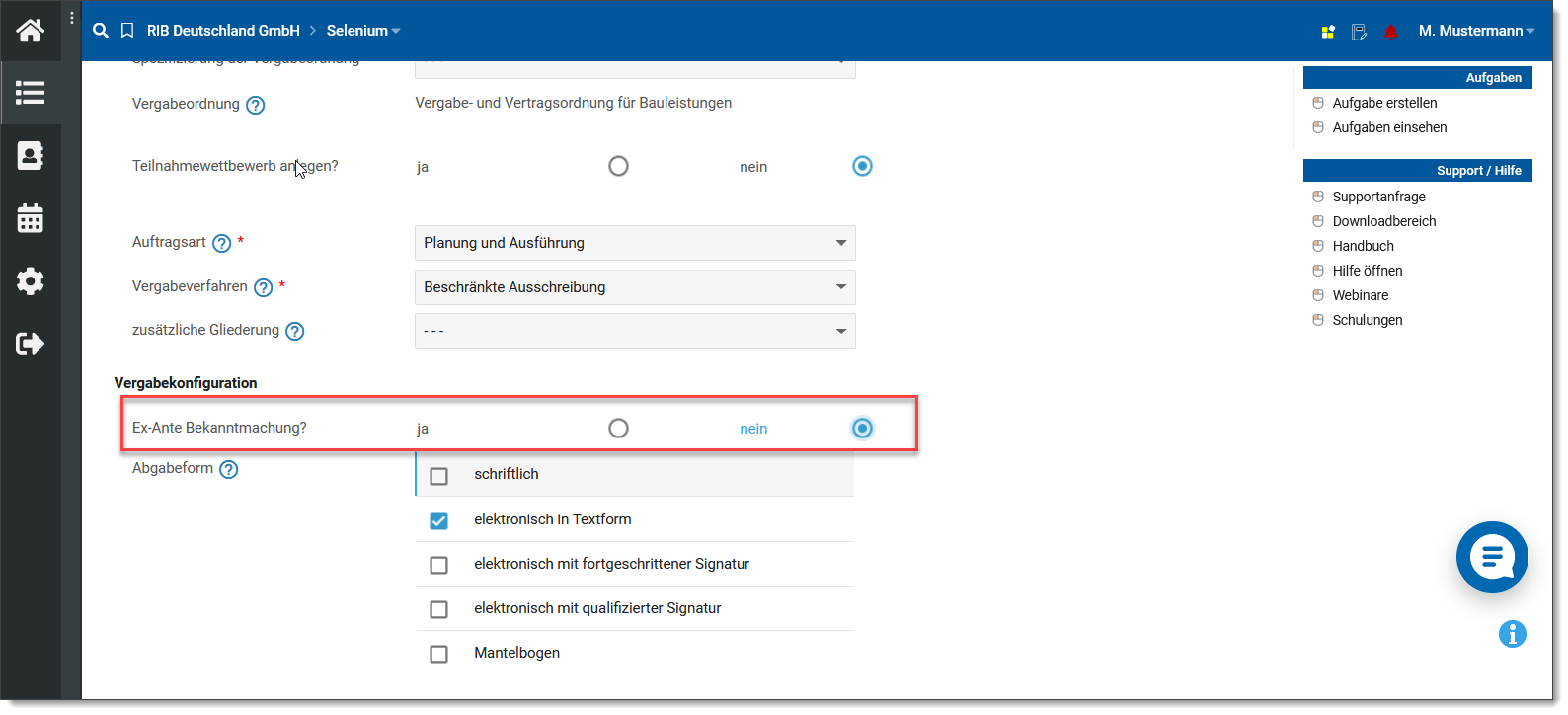Open 'Handbuch' link
Screen dimensions: 1568x715
[1363, 246]
